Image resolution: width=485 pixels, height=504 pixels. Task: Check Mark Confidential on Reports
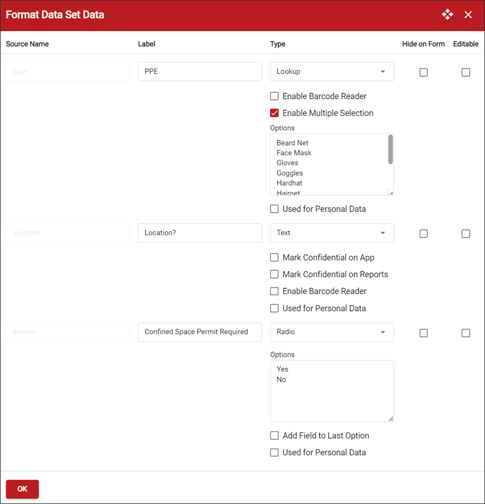coord(274,274)
